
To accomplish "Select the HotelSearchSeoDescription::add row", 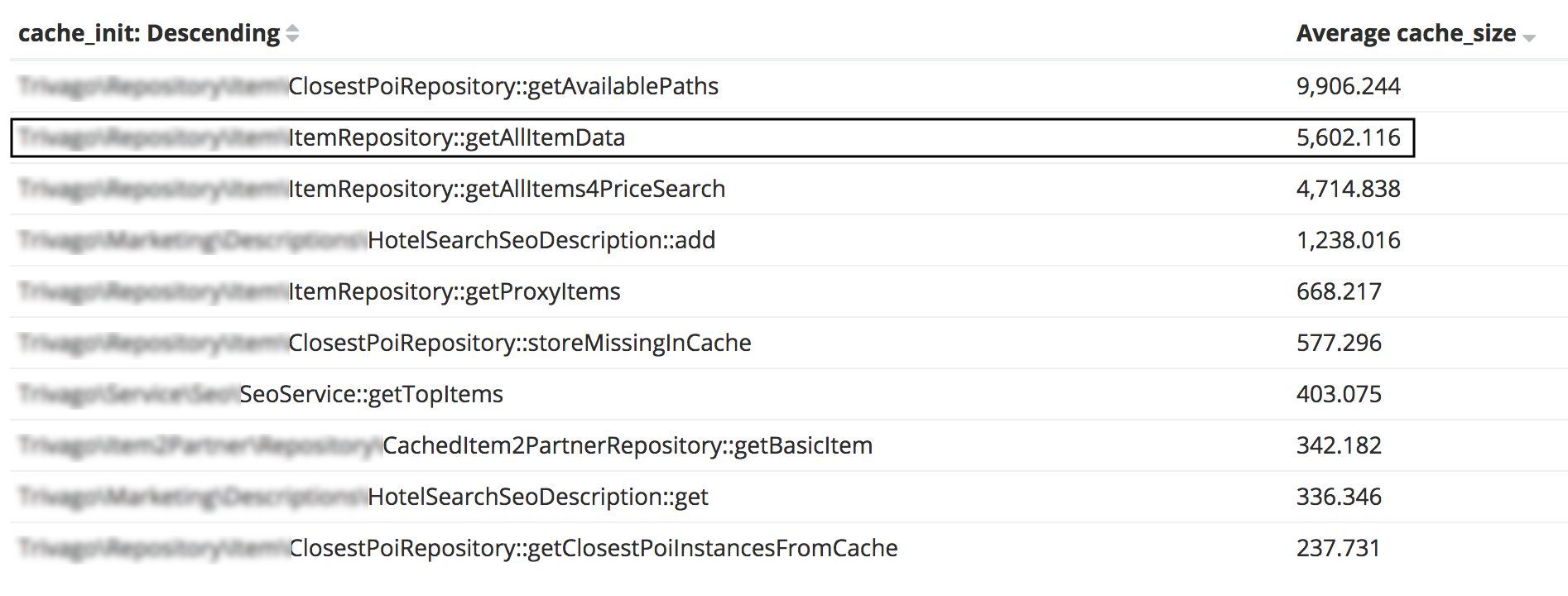I will pyautogui.click(x=541, y=240).
